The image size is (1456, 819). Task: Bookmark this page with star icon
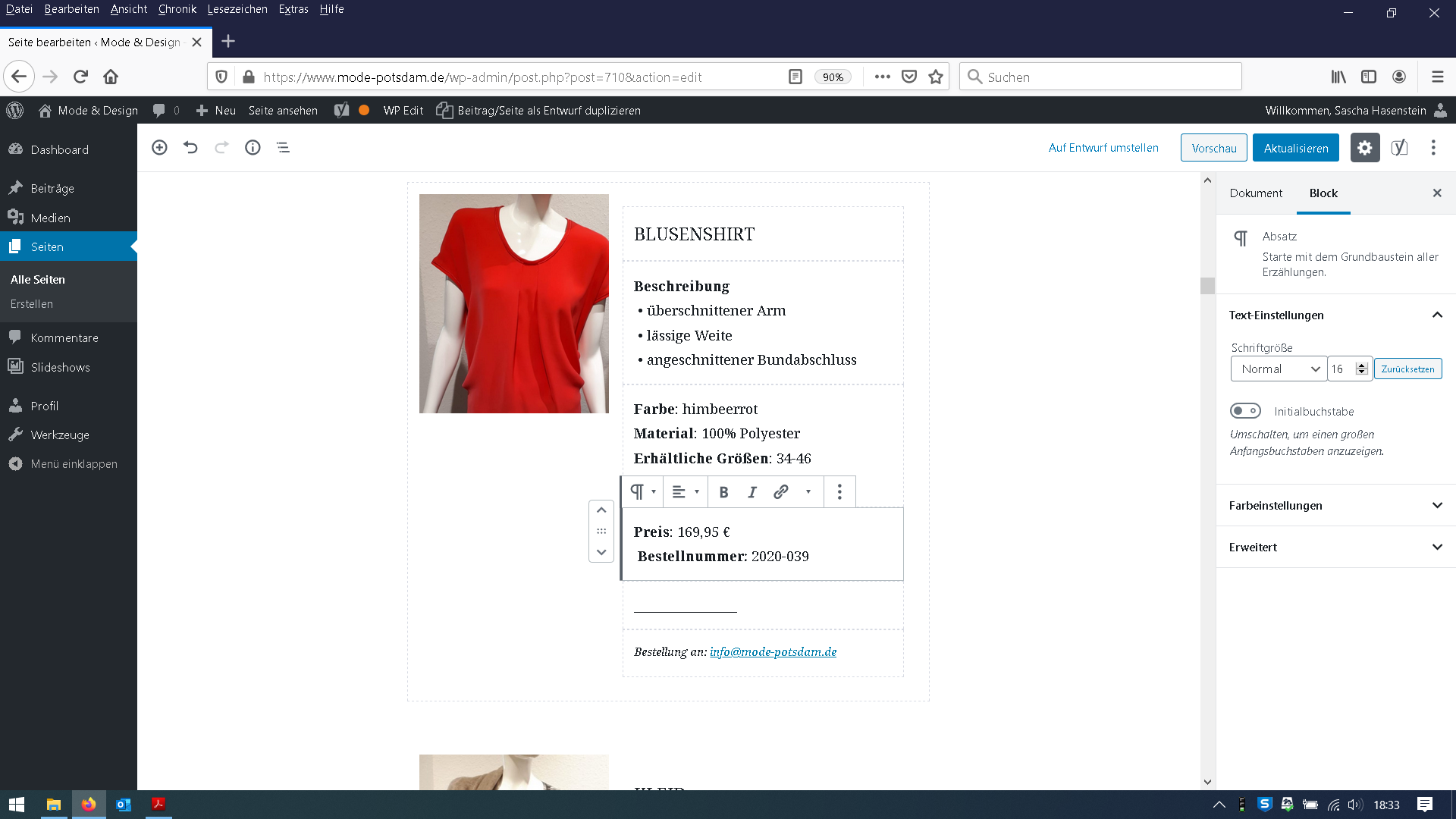coord(936,77)
